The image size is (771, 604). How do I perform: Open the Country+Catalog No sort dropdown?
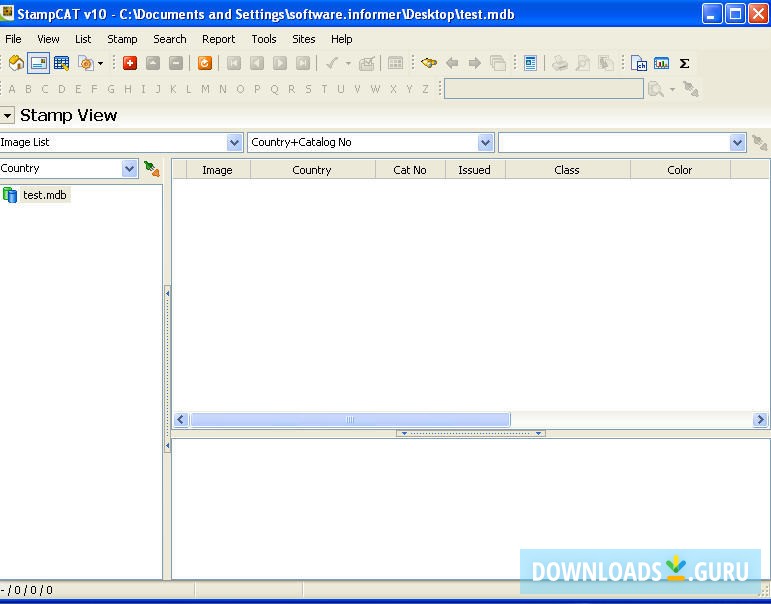coord(485,143)
